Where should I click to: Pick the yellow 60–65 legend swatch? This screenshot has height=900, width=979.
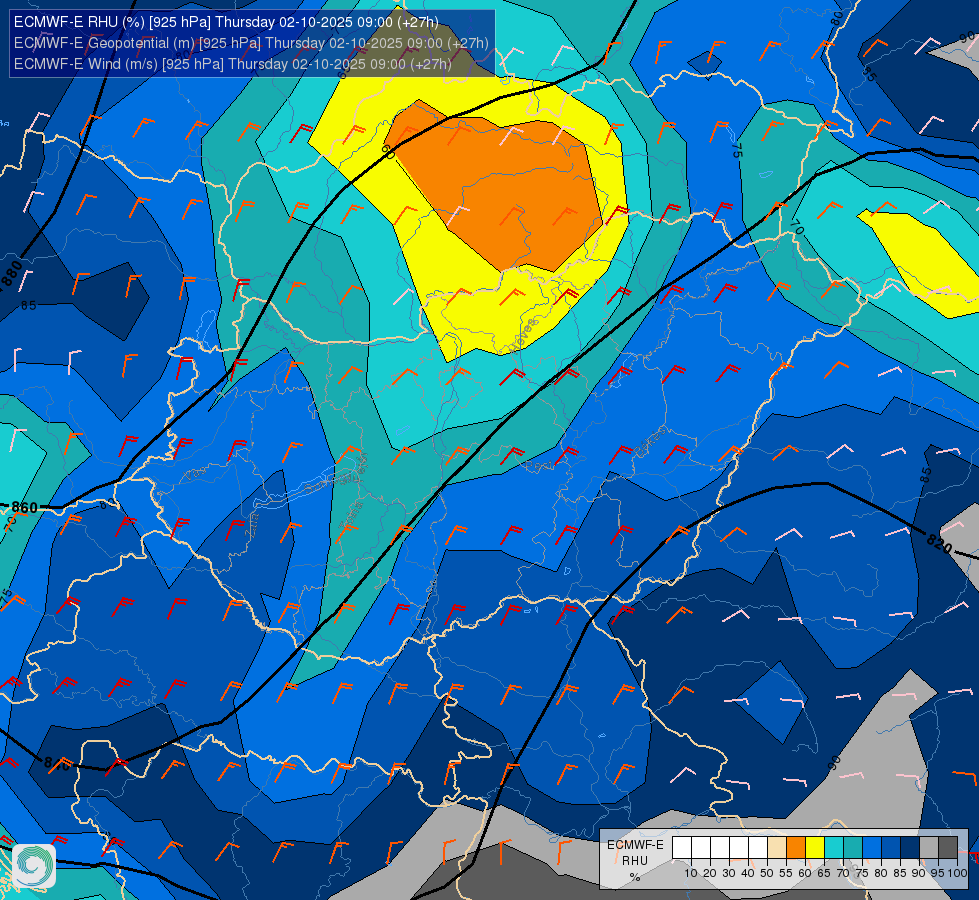pyautogui.click(x=815, y=848)
